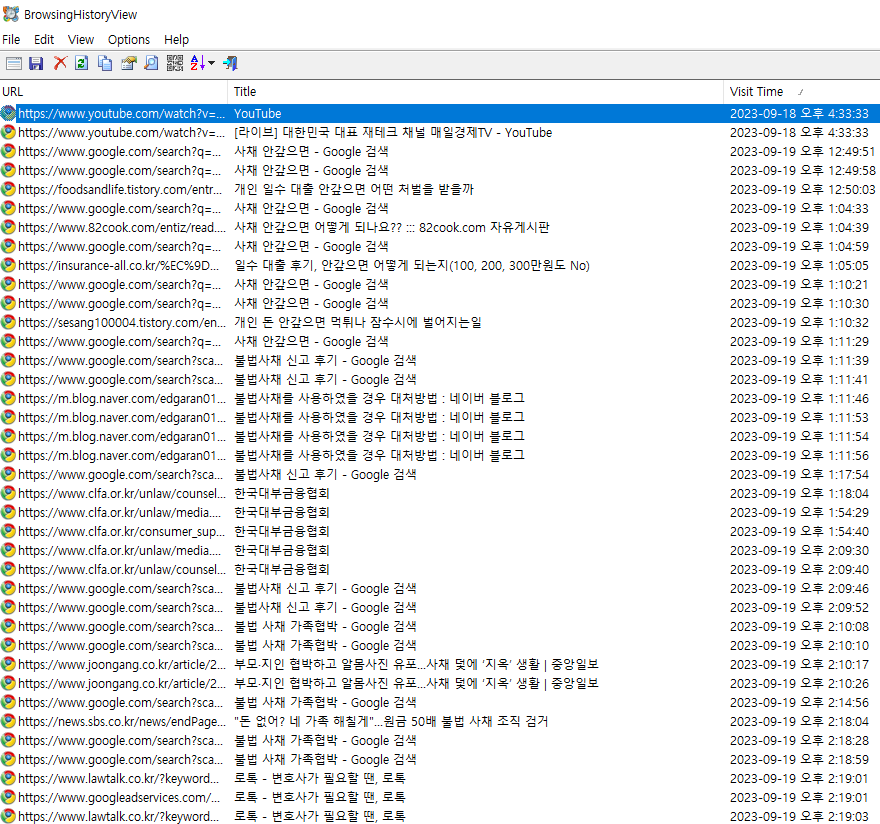Open the Options menu
Image resolution: width=880 pixels, height=824 pixels.
[x=129, y=40]
